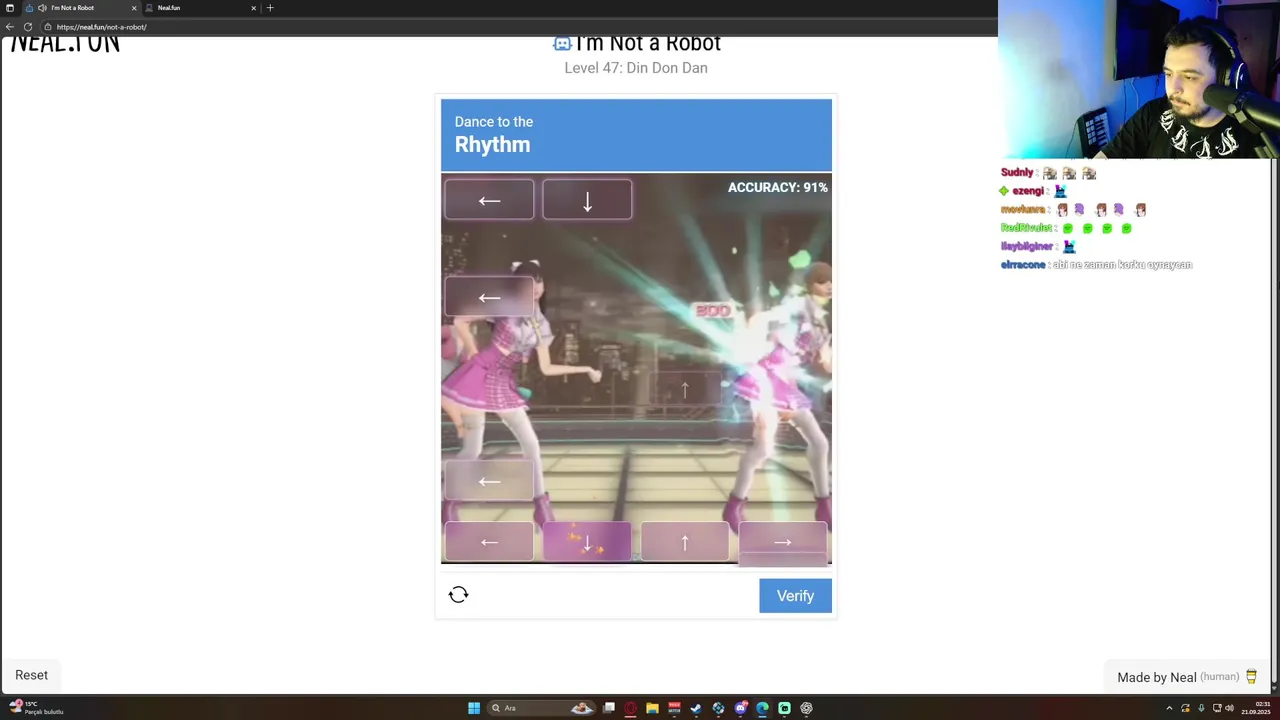The height and width of the screenshot is (720, 1280).
Task: Click the taskbar search box Ara
Action: point(540,708)
